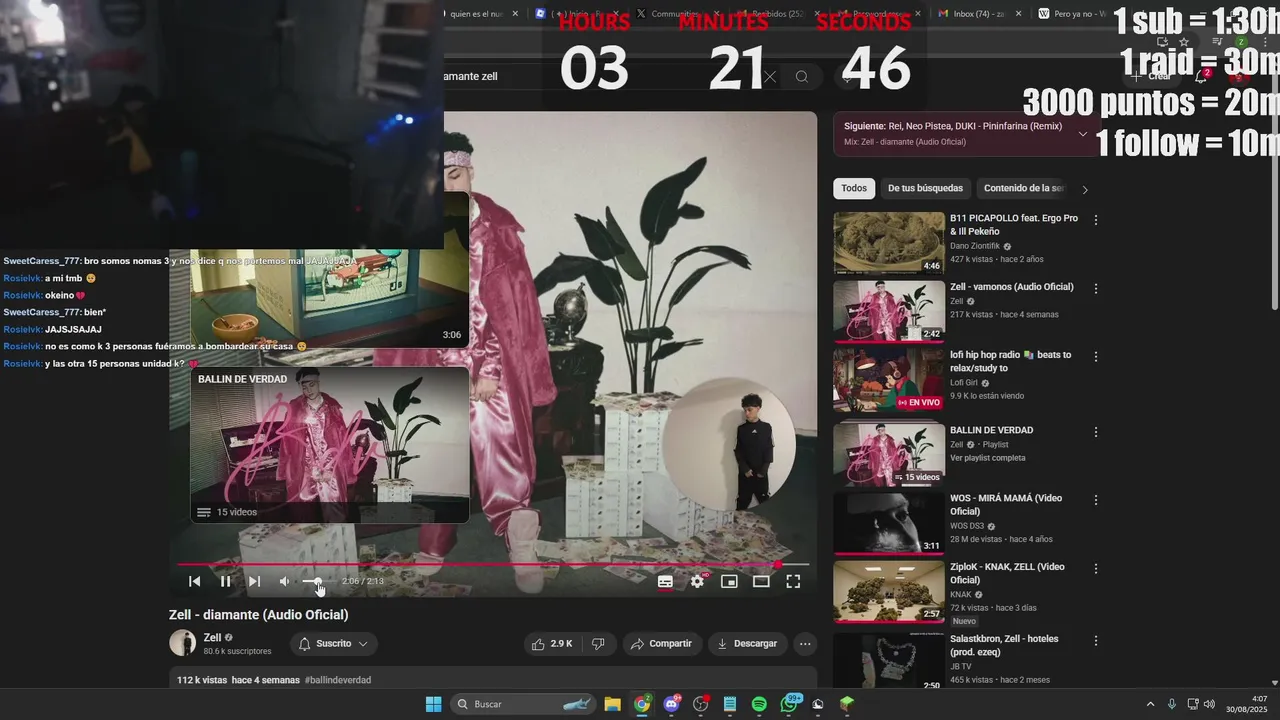Click the taskbar Buscar search box

point(523,704)
